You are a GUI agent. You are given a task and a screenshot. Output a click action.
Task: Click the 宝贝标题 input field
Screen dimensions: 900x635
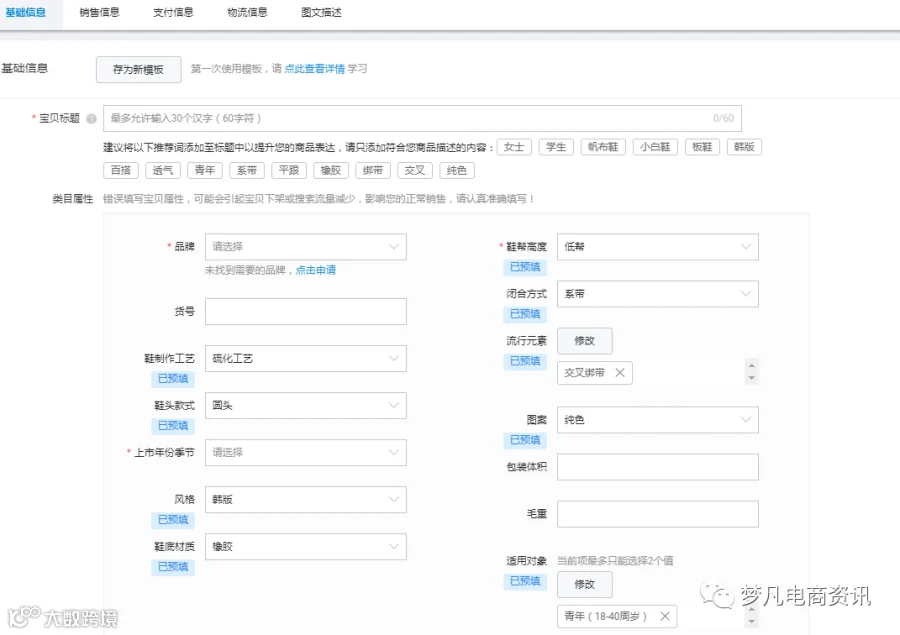(x=422, y=118)
